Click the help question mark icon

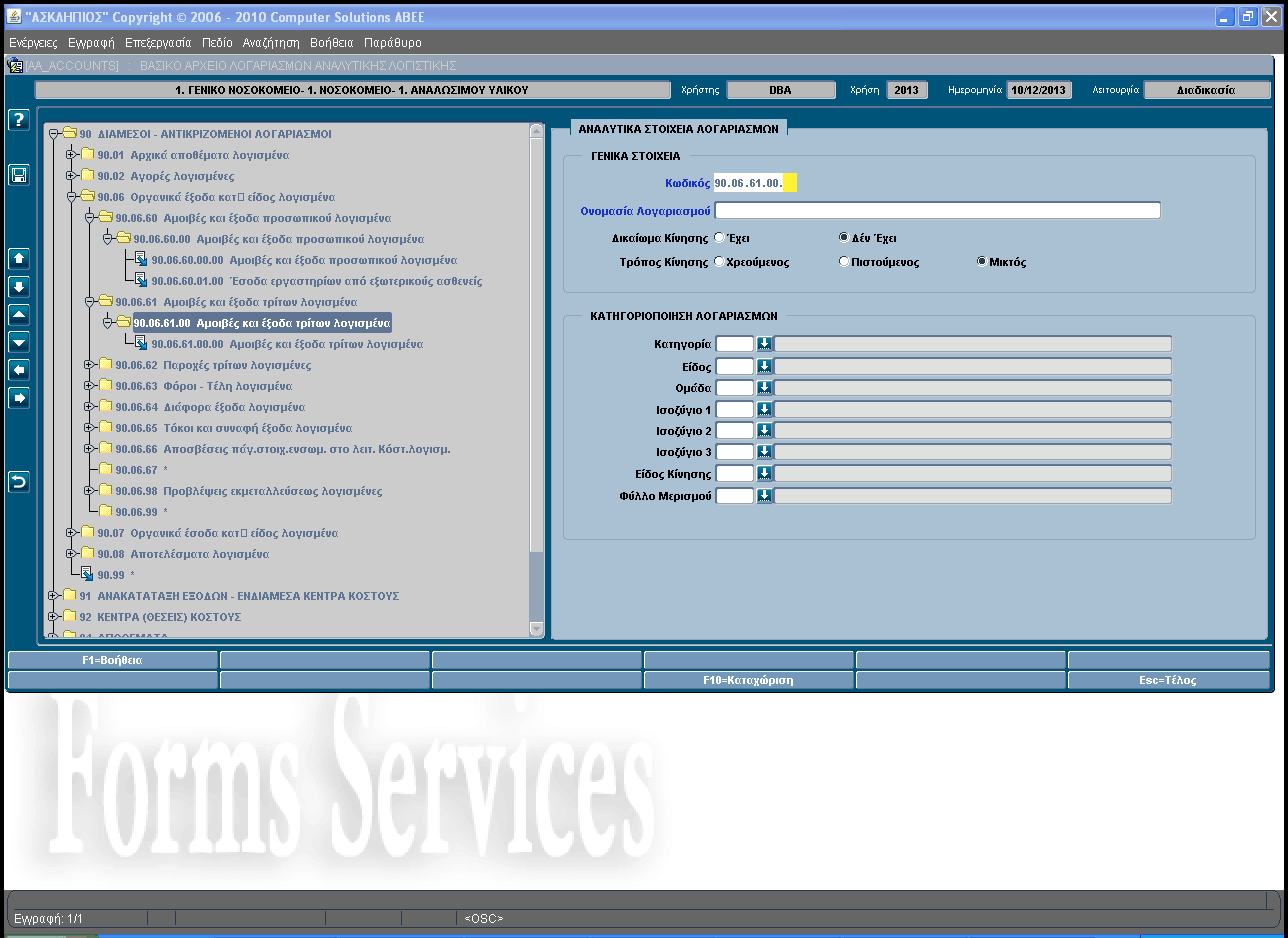19,120
